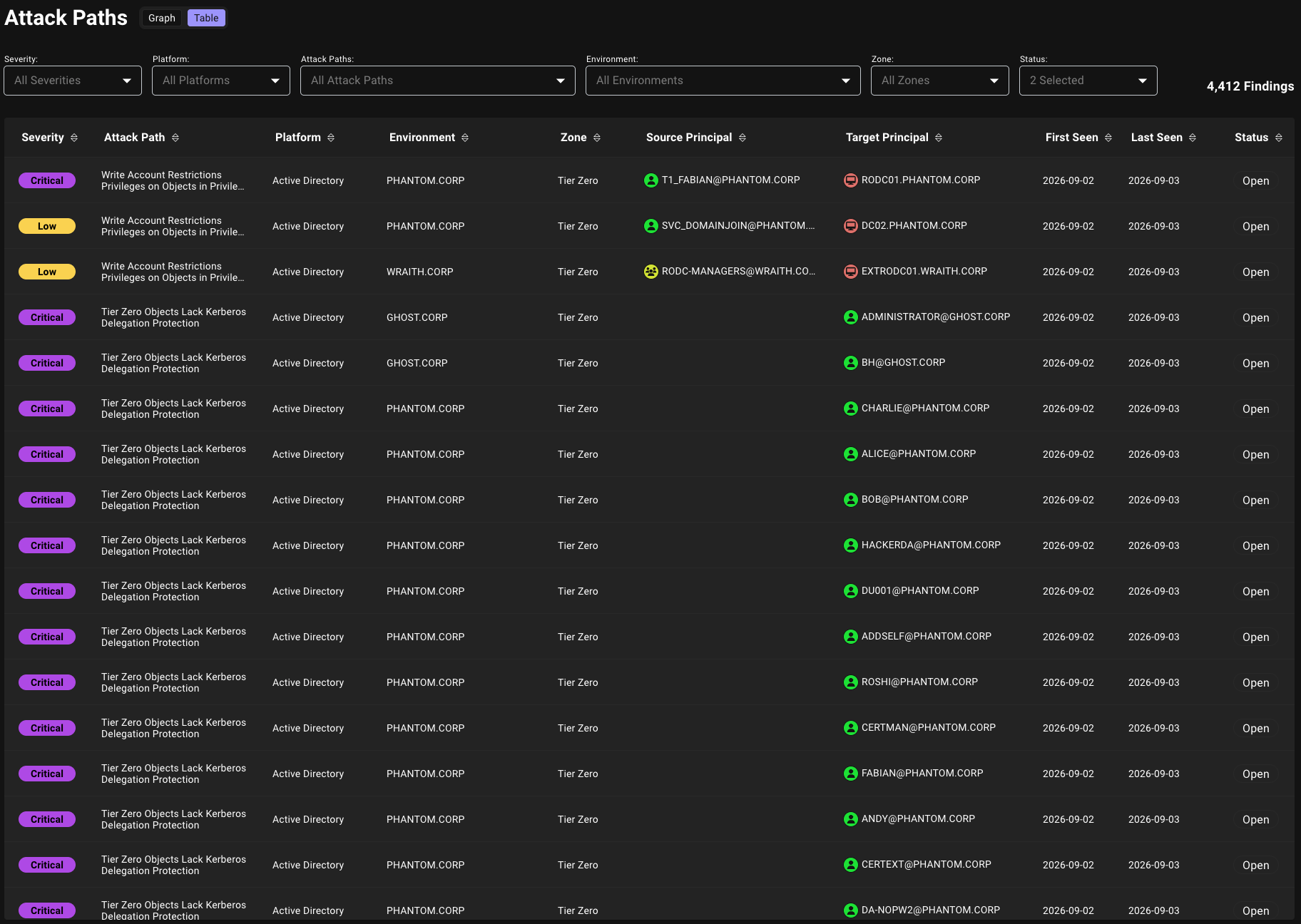1301x924 pixels.
Task: Sort by Zone column sort icon
Action: [x=597, y=138]
